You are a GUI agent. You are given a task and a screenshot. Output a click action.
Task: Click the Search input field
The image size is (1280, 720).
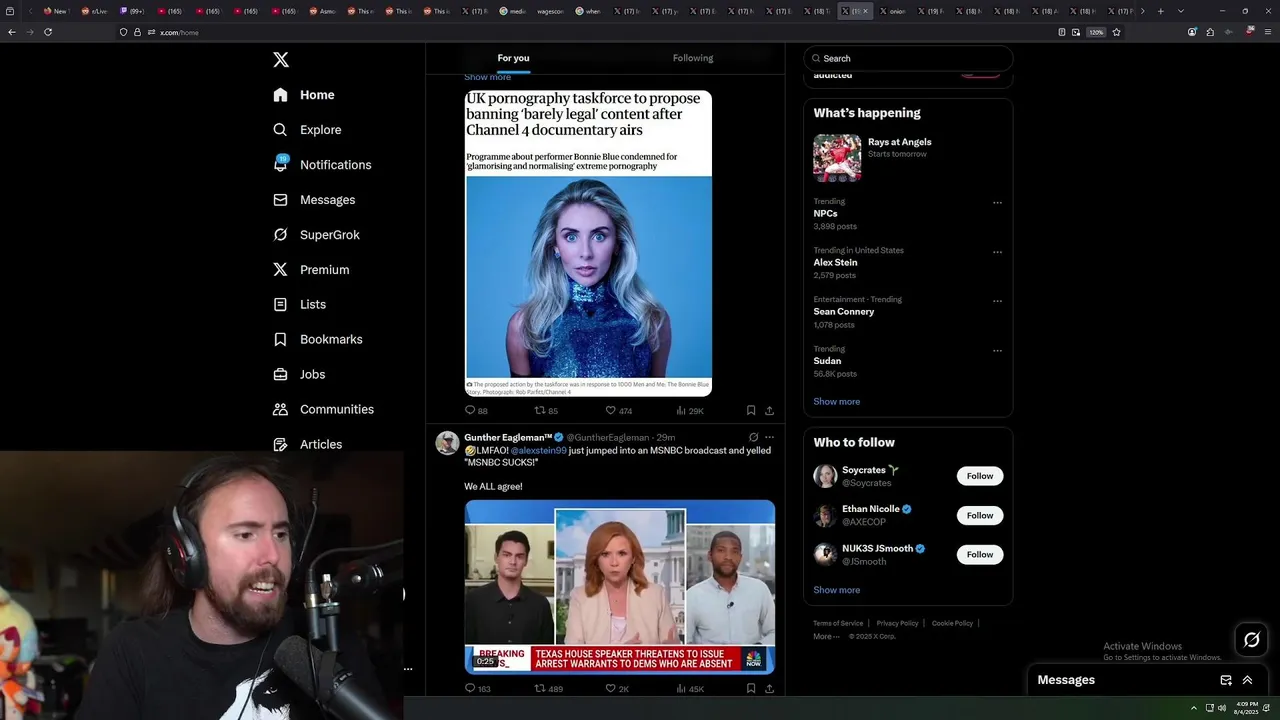tap(908, 58)
